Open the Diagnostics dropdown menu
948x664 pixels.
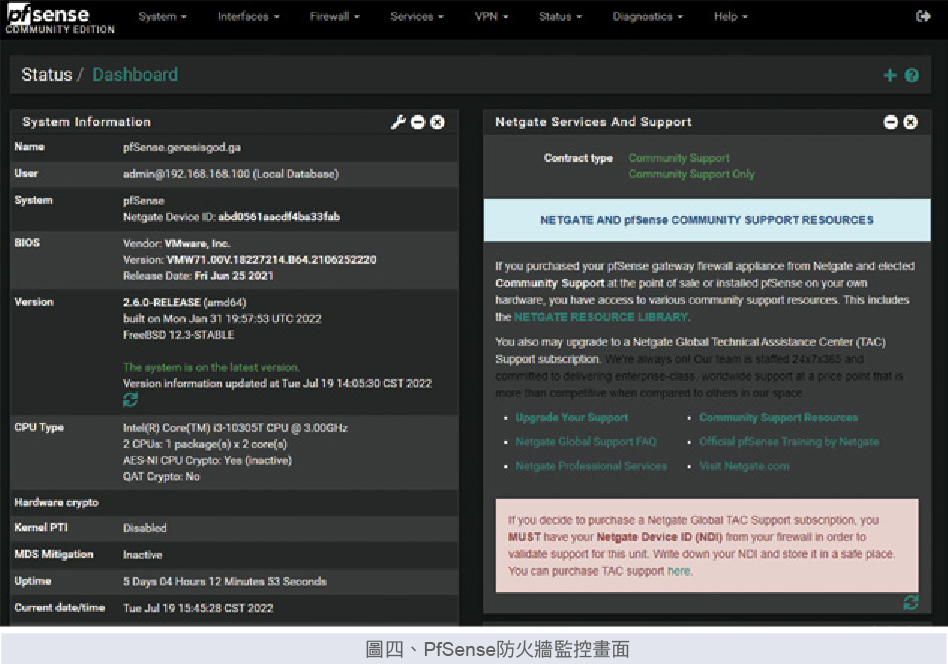[x=648, y=17]
